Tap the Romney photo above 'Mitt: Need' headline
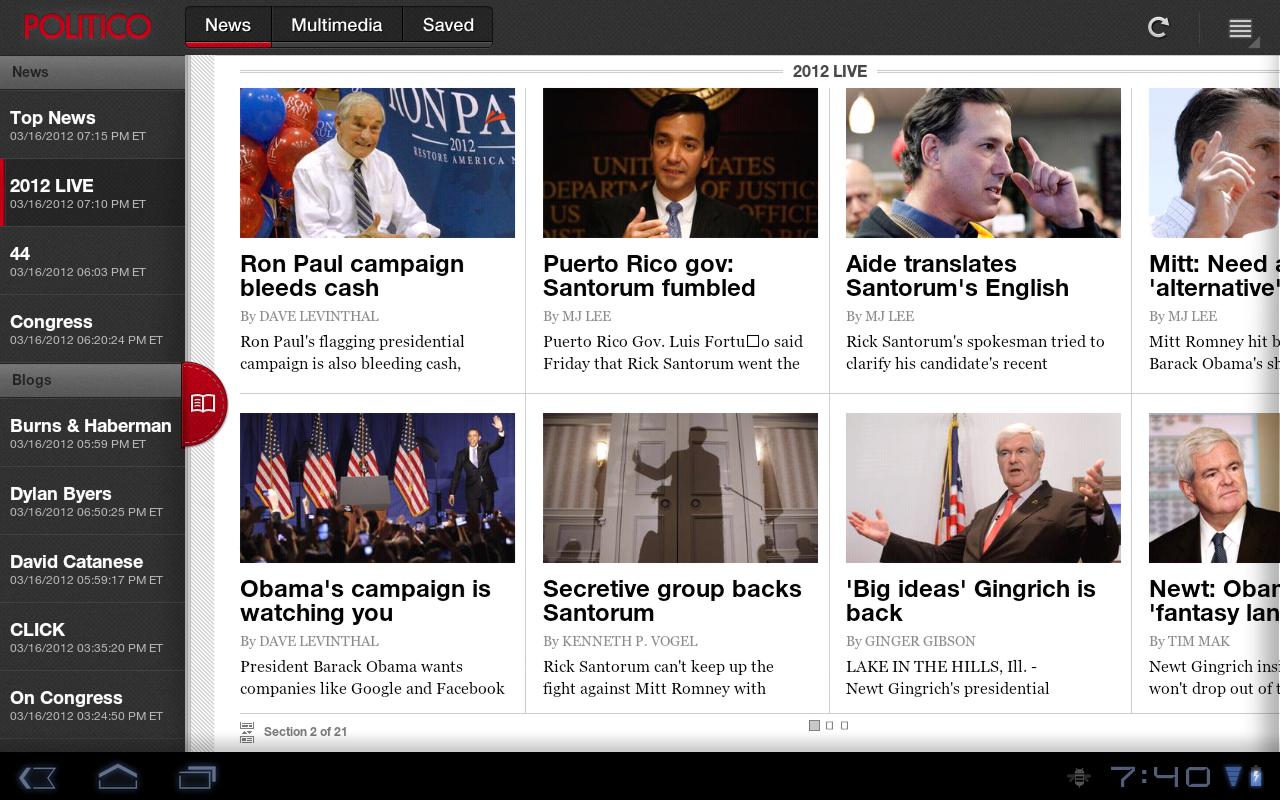Screen dimensions: 1280x800 (1214, 163)
